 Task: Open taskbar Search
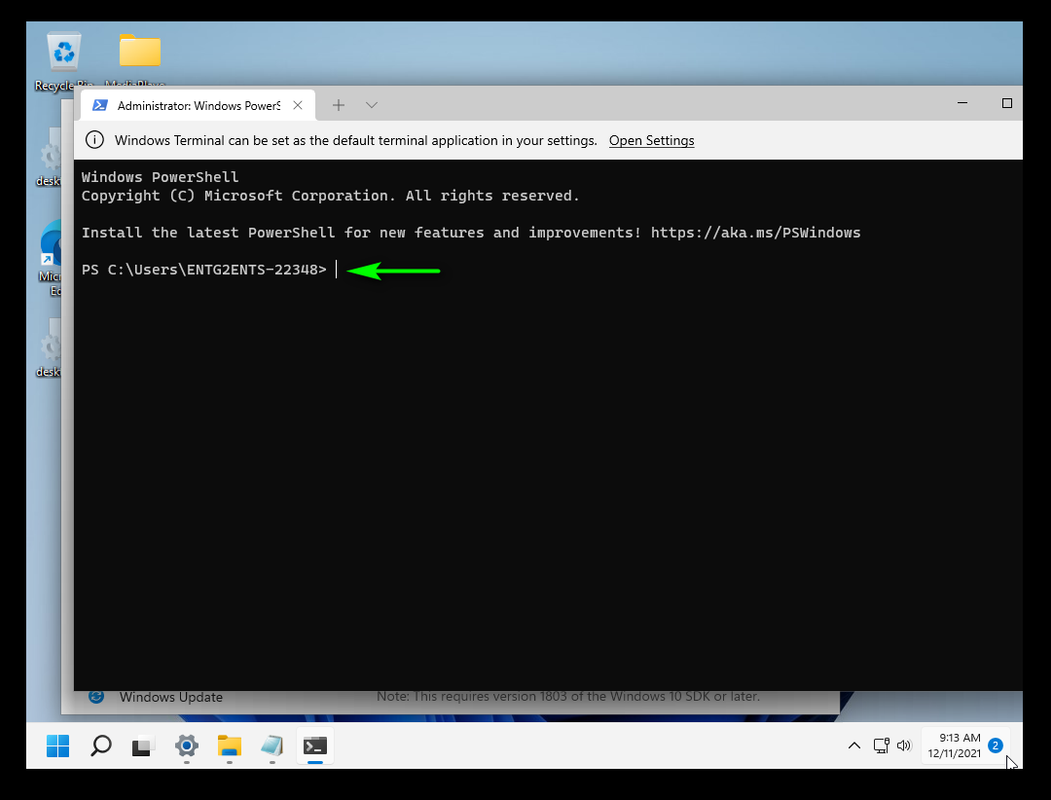point(101,746)
